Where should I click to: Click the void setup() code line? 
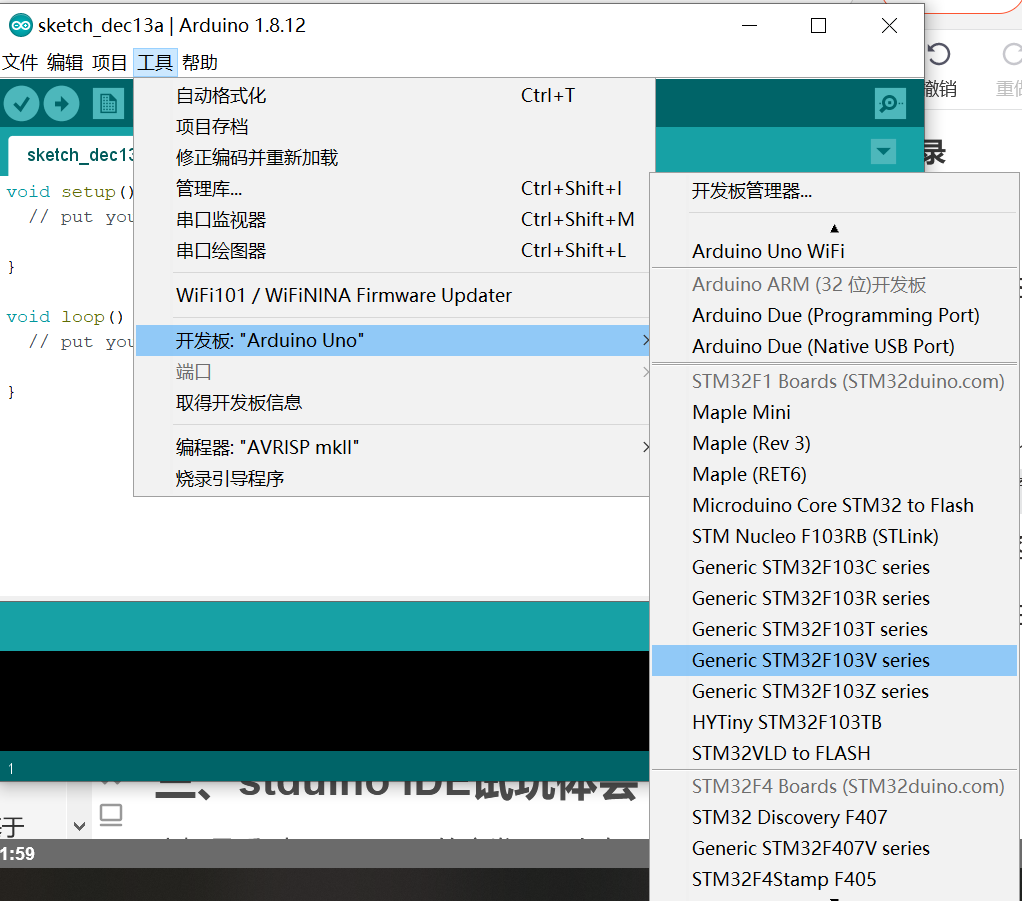pyautogui.click(x=70, y=192)
